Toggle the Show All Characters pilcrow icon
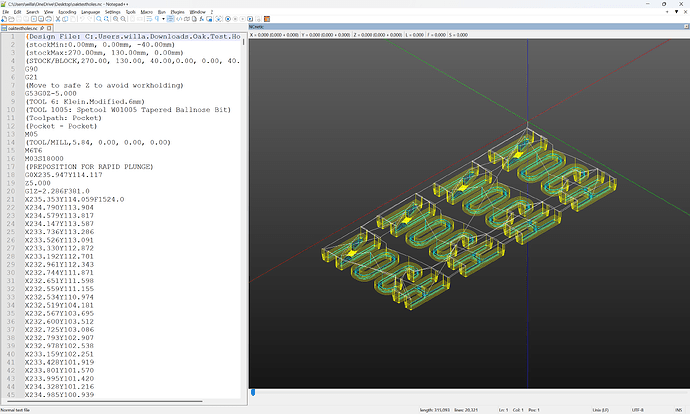The width and height of the screenshot is (690, 414). pos(157,19)
